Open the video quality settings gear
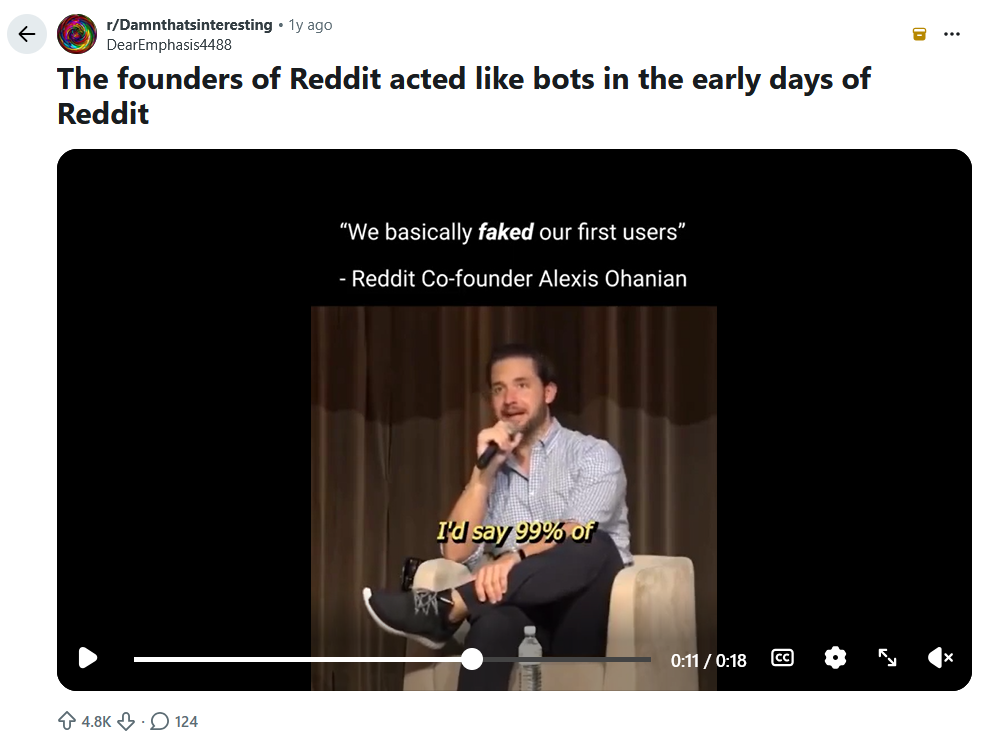Viewport: 999px width, 753px height. click(835, 658)
